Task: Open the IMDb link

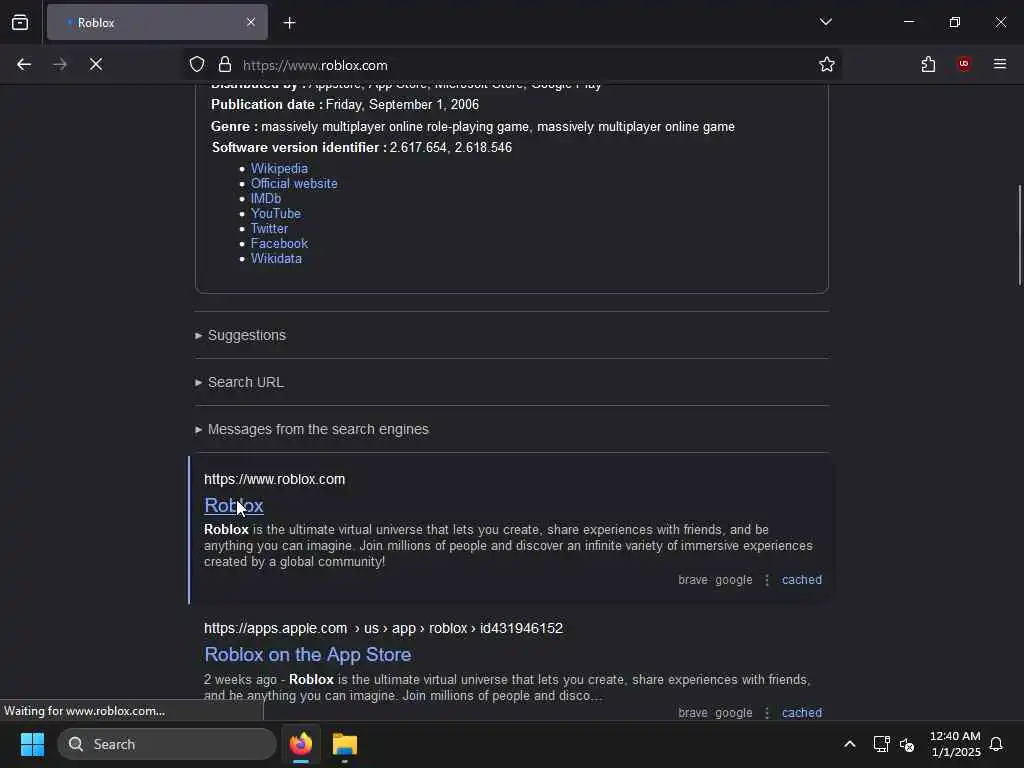Action: [266, 199]
